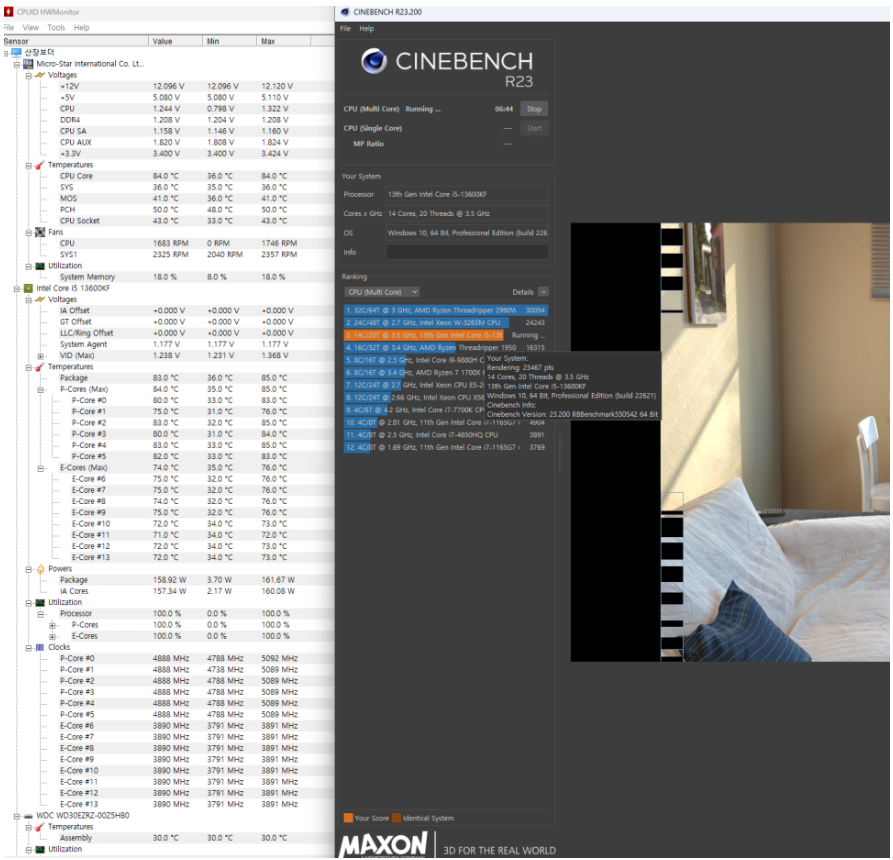The image size is (893, 860).
Task: Expand the VID (Max) node
Action: tap(40, 356)
